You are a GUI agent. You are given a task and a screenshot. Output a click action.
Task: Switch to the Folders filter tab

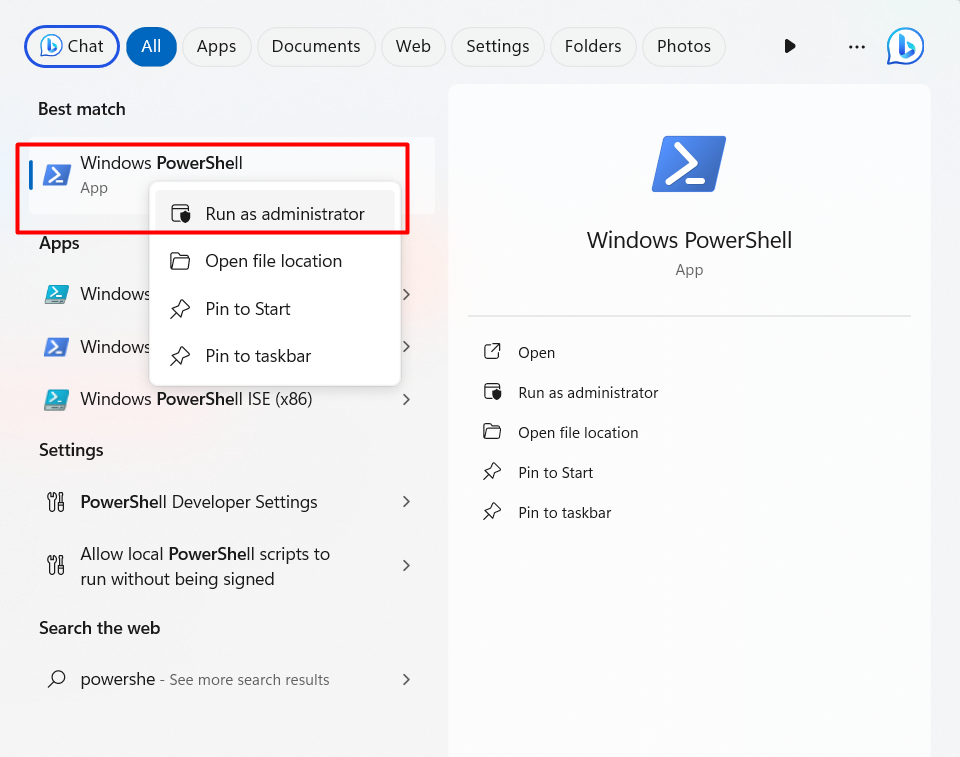coord(593,47)
